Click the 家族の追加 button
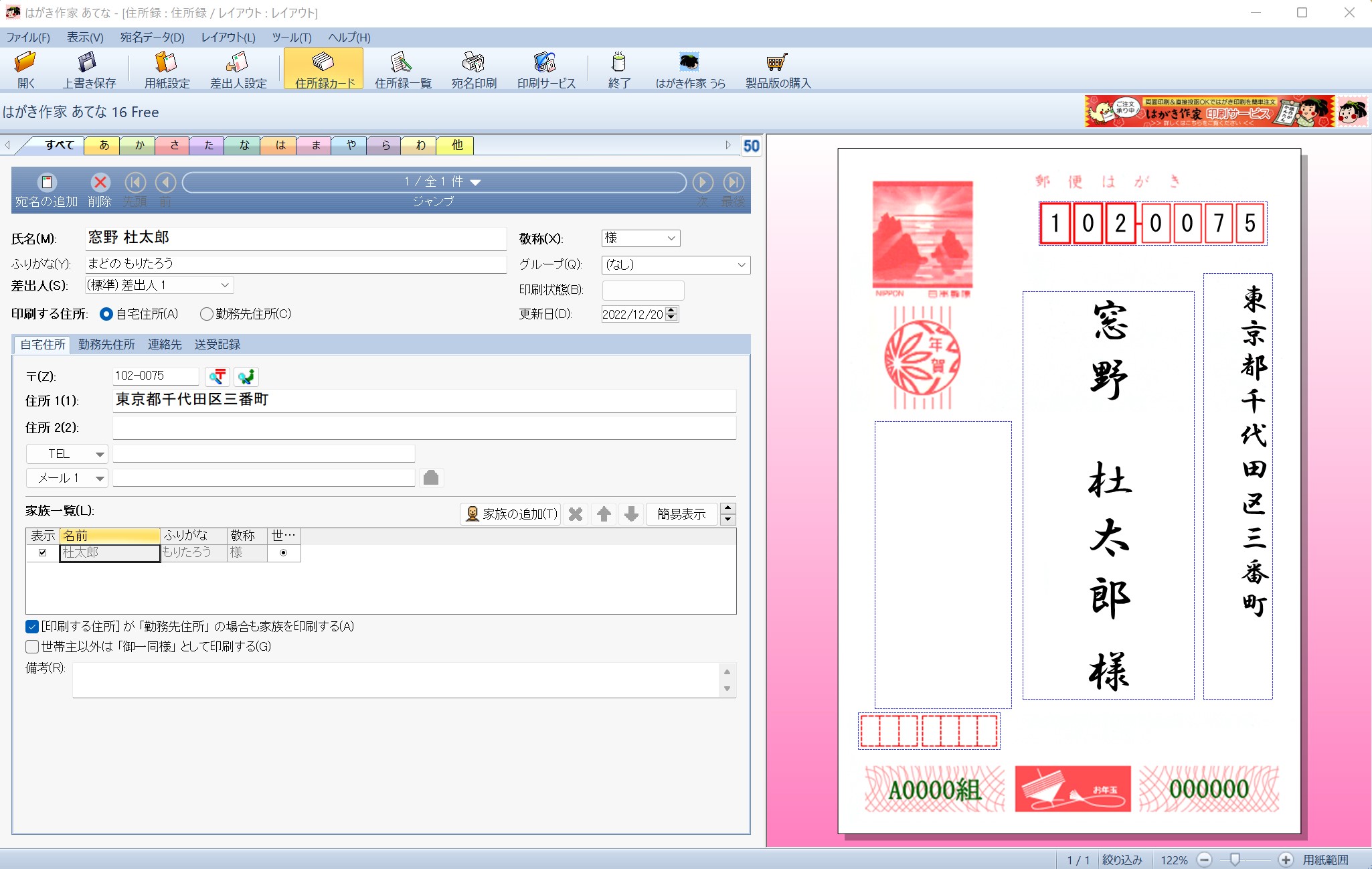Viewport: 1372px width, 869px height. pos(511,513)
